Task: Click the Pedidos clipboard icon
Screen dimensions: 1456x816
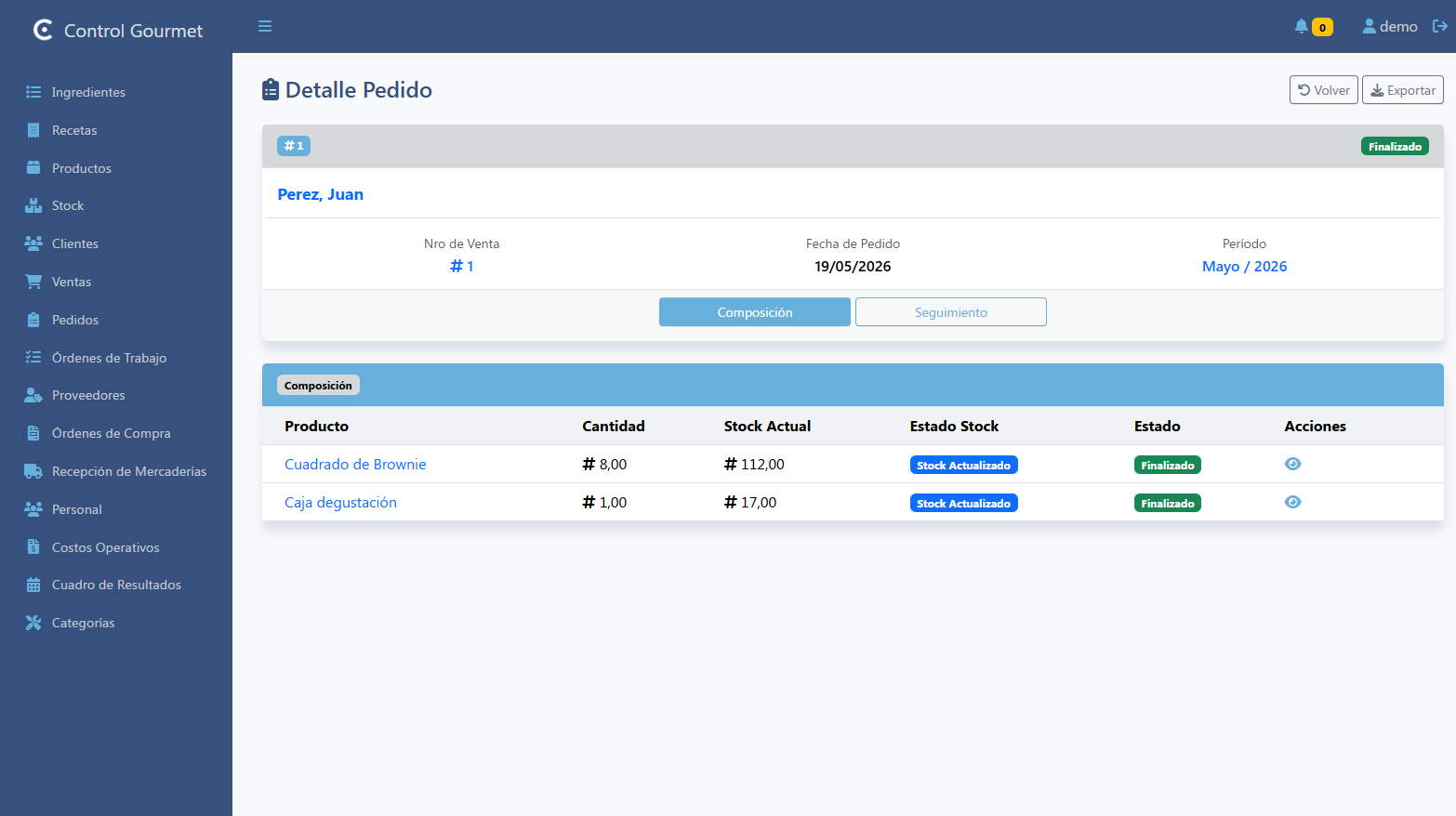Action: (x=33, y=320)
